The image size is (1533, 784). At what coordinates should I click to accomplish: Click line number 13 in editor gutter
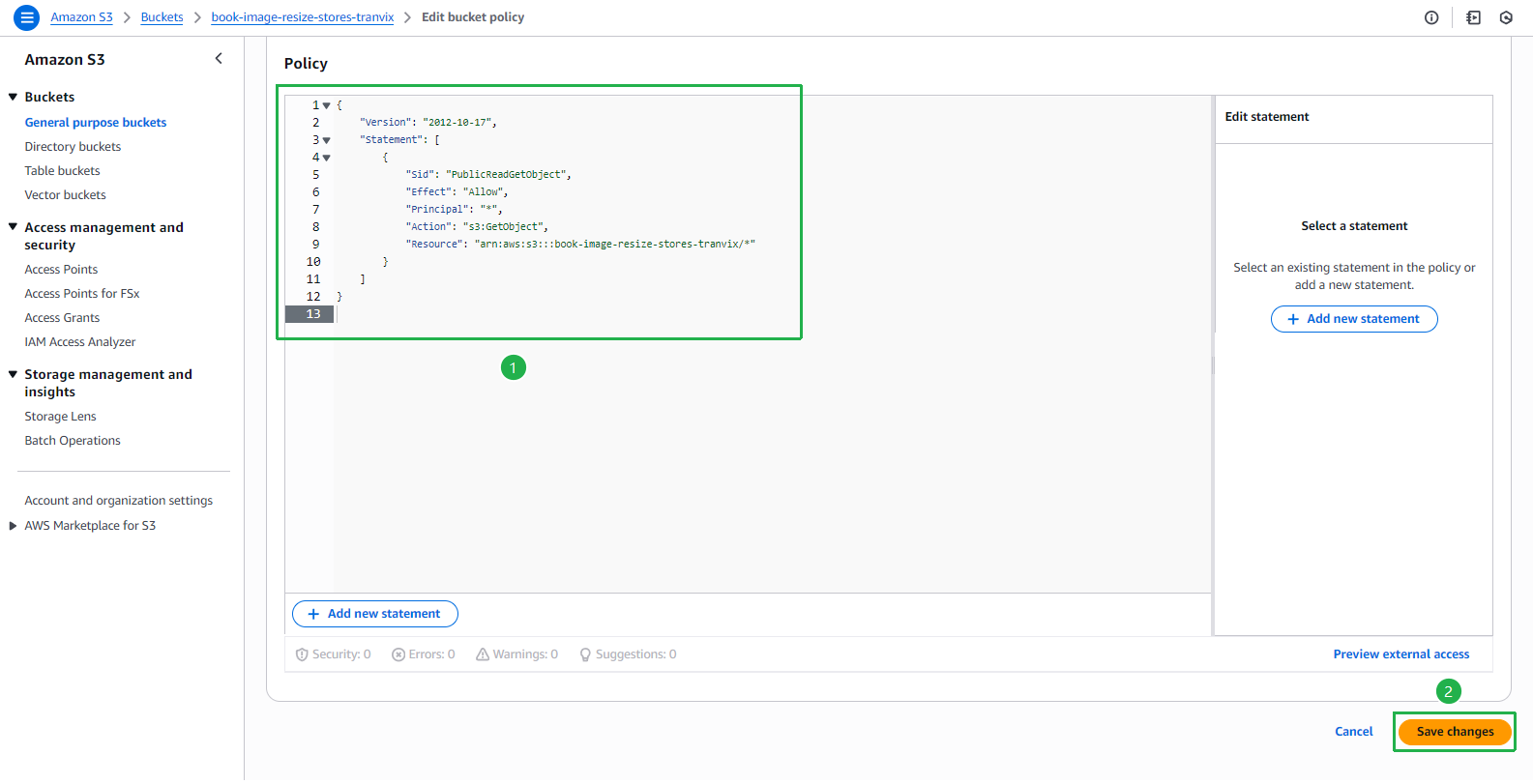coord(313,314)
